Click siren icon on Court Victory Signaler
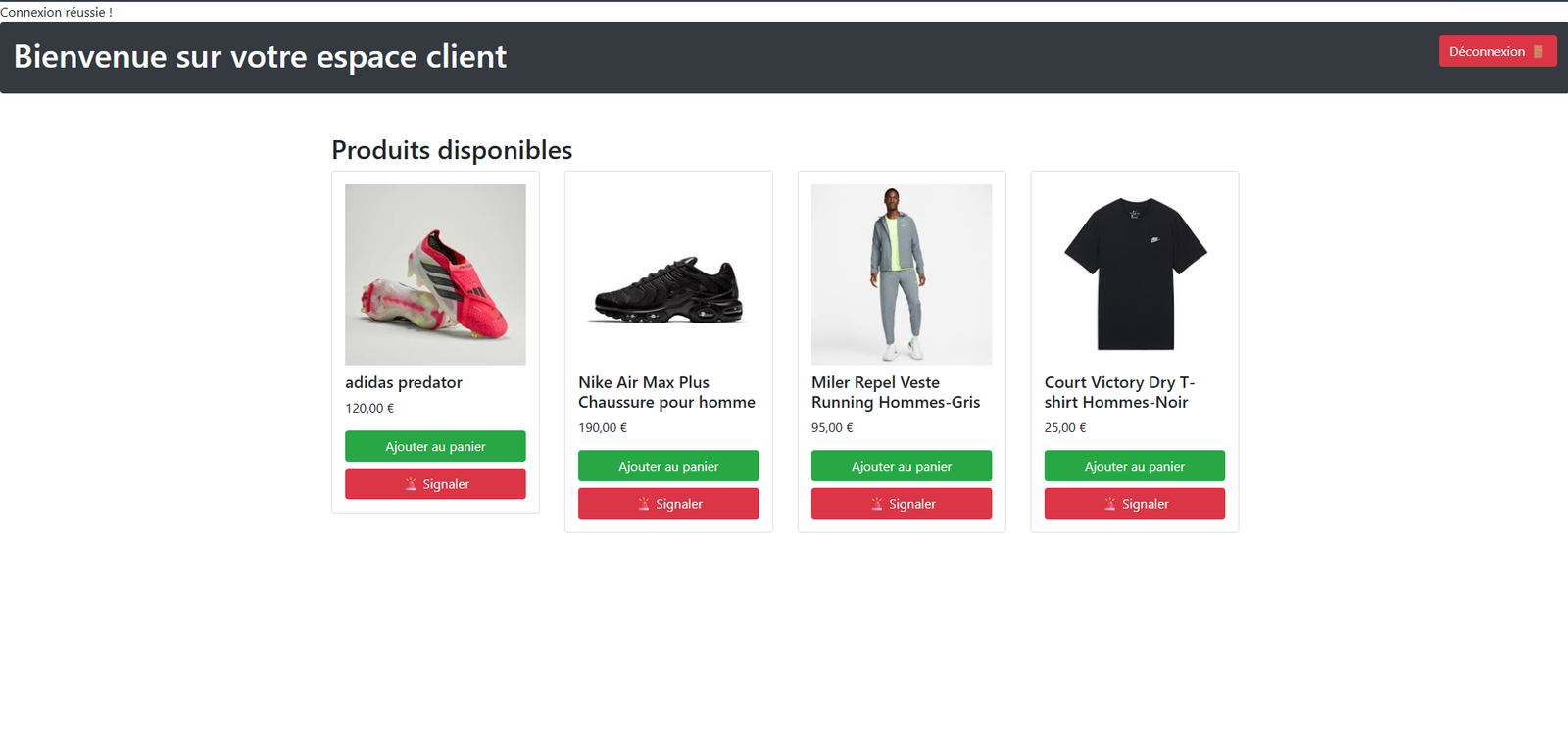1568x745 pixels. pos(1110,504)
